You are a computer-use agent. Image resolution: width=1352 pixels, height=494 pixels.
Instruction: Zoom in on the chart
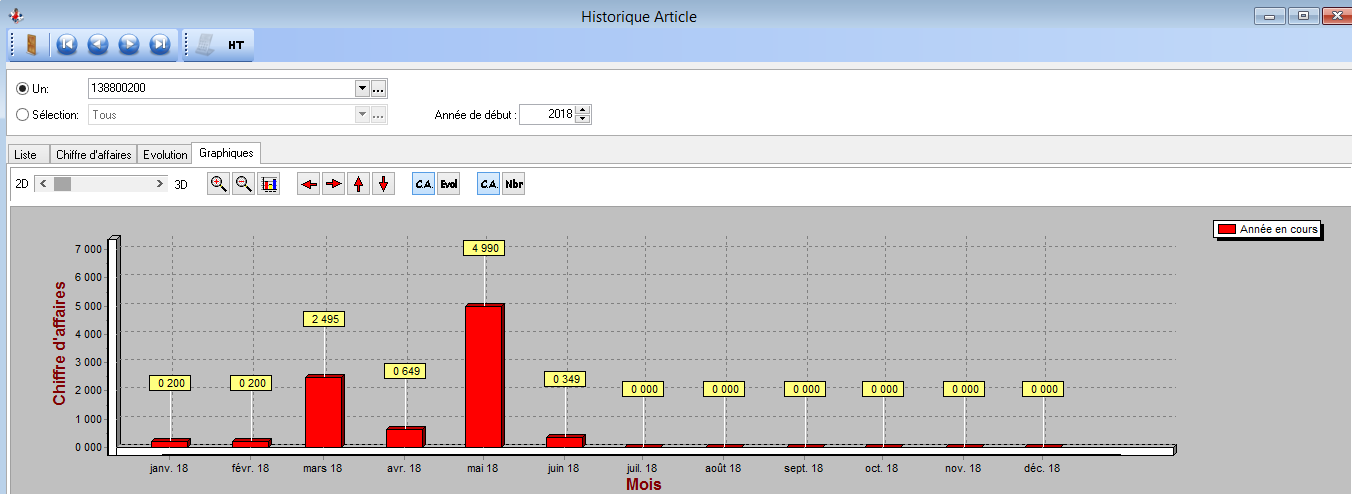point(218,184)
